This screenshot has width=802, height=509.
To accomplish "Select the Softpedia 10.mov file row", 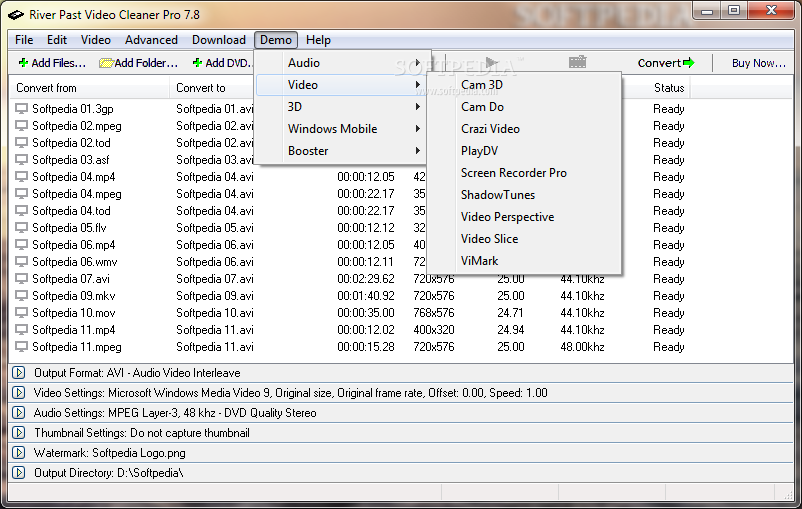I will 74,313.
